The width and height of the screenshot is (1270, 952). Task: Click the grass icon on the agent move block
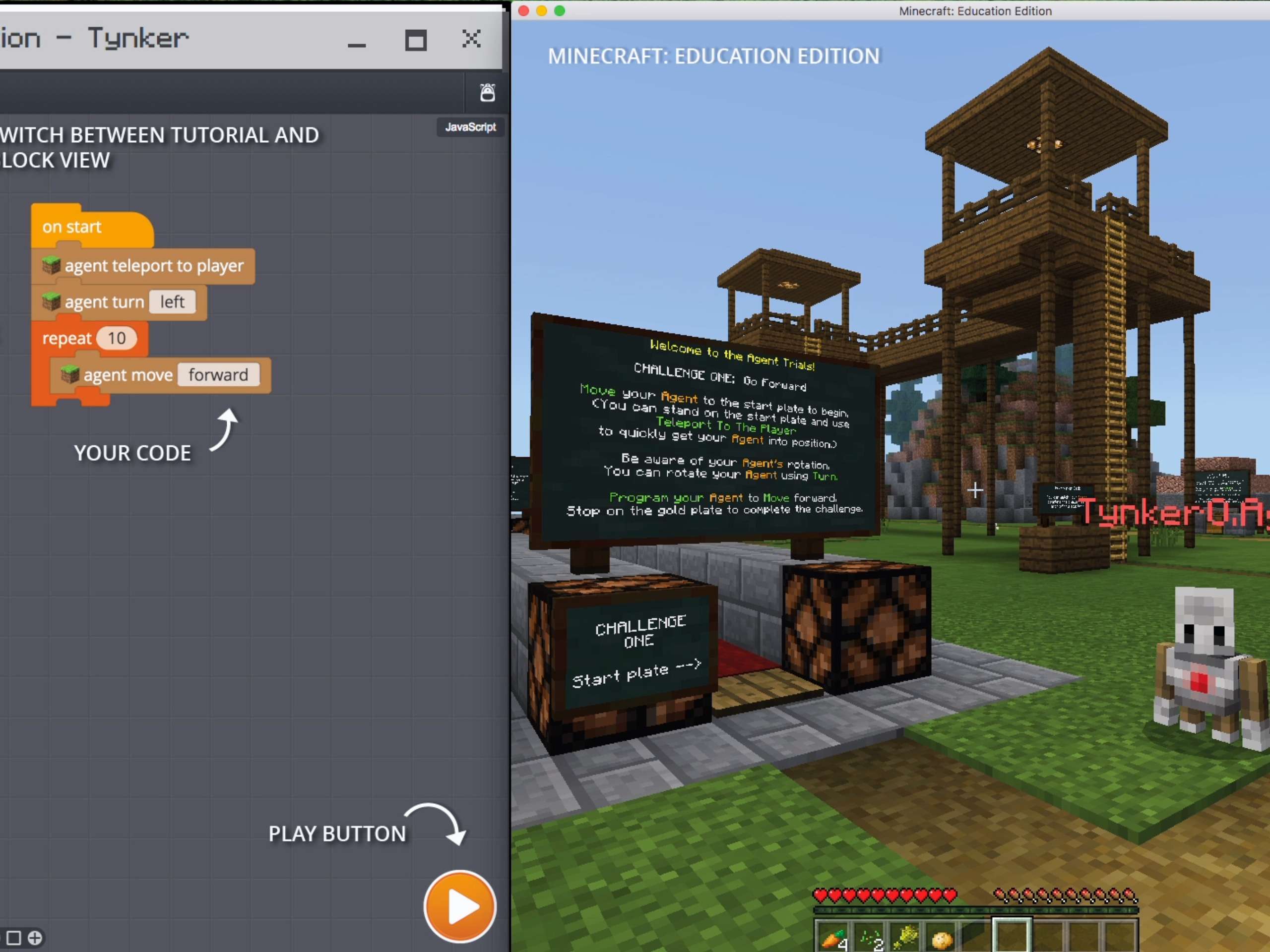coord(70,375)
